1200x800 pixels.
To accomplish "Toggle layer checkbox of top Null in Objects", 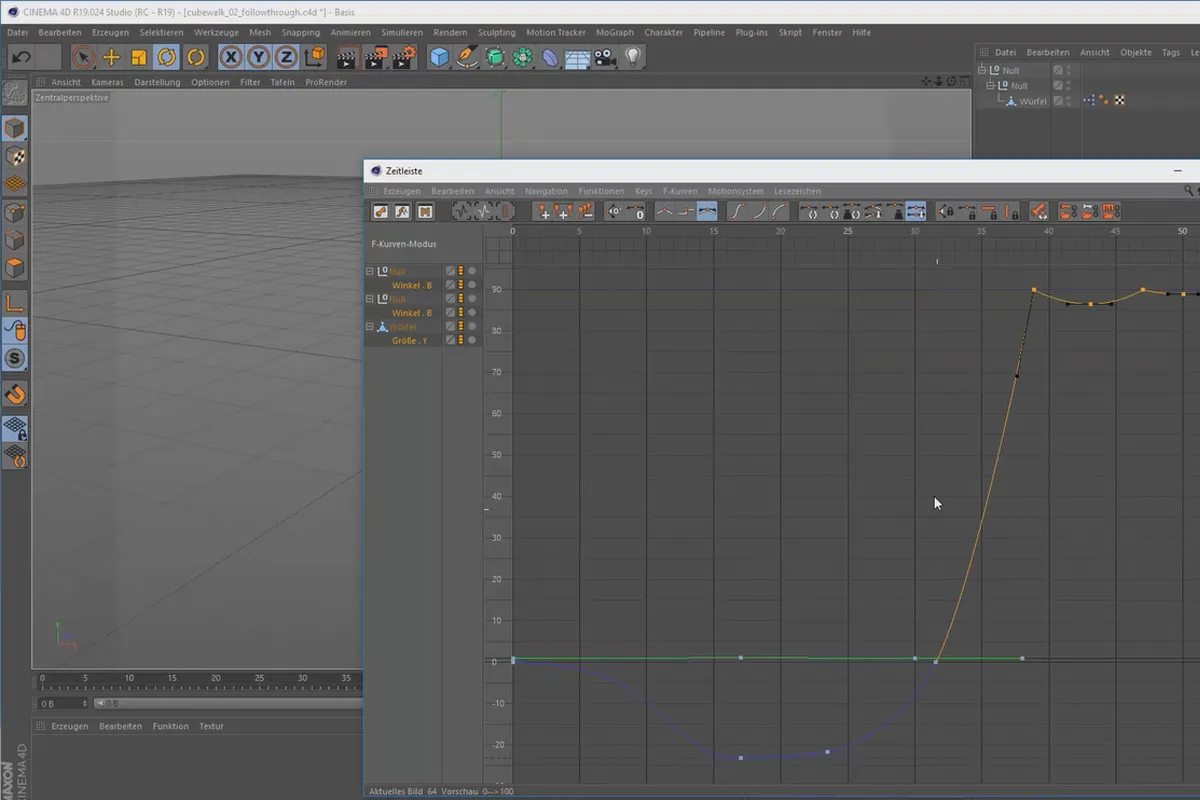I will pos(1058,70).
